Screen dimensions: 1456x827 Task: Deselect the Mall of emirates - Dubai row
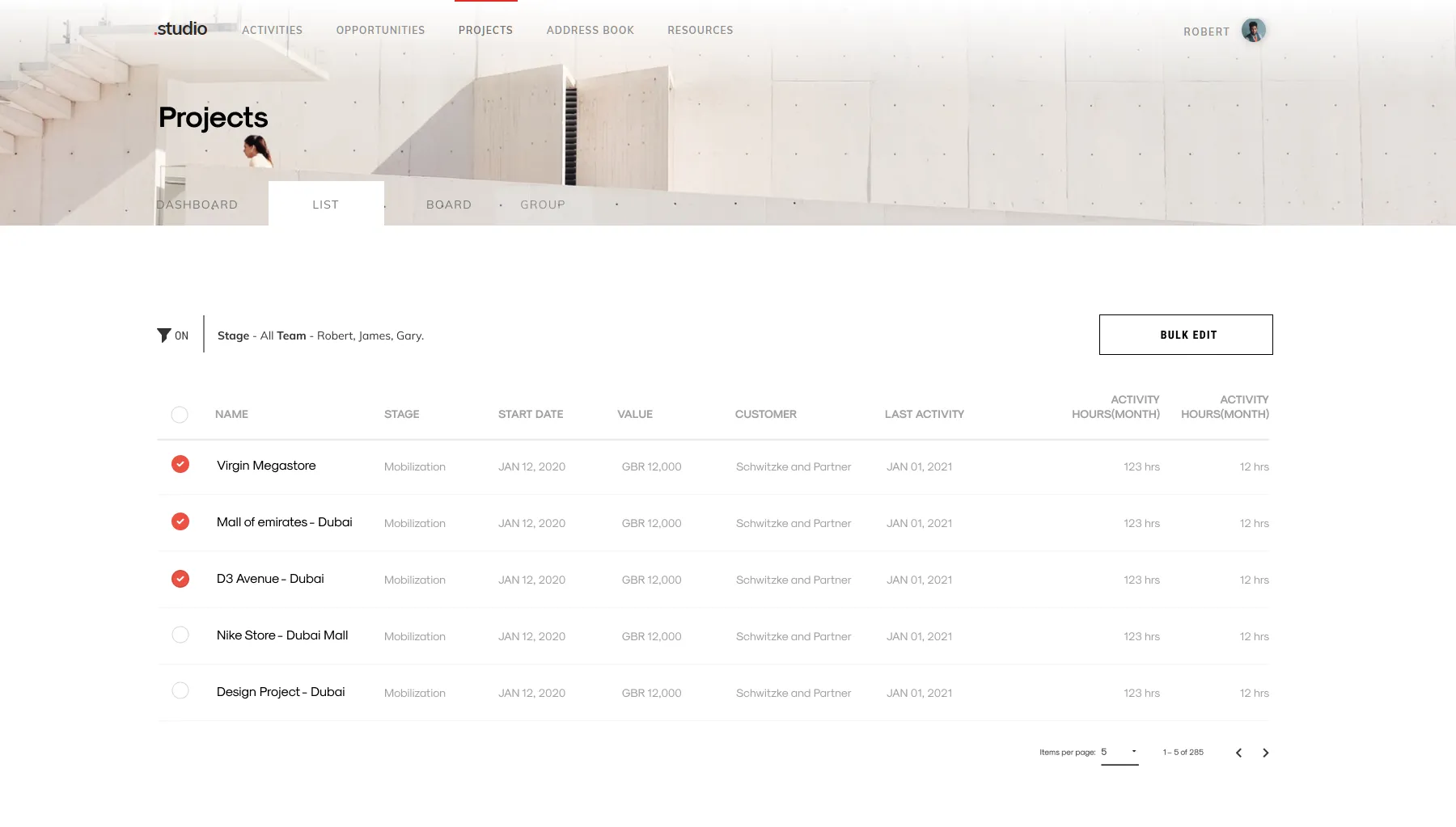pos(180,521)
